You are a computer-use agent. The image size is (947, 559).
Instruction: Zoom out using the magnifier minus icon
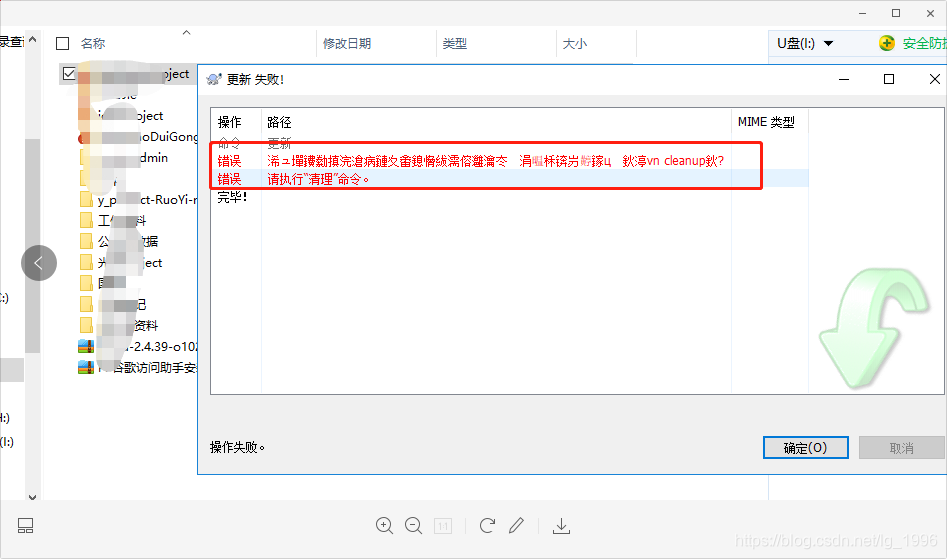pyautogui.click(x=414, y=526)
